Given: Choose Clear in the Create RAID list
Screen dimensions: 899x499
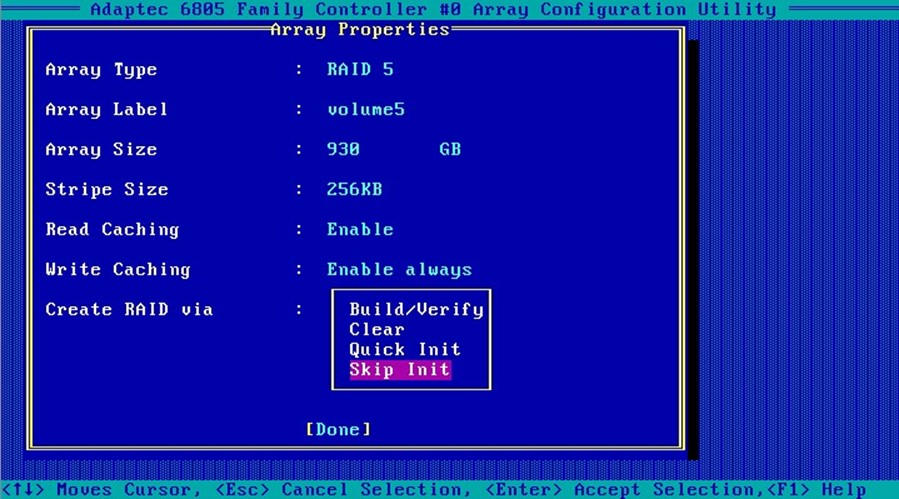Looking at the screenshot, I should (x=377, y=330).
